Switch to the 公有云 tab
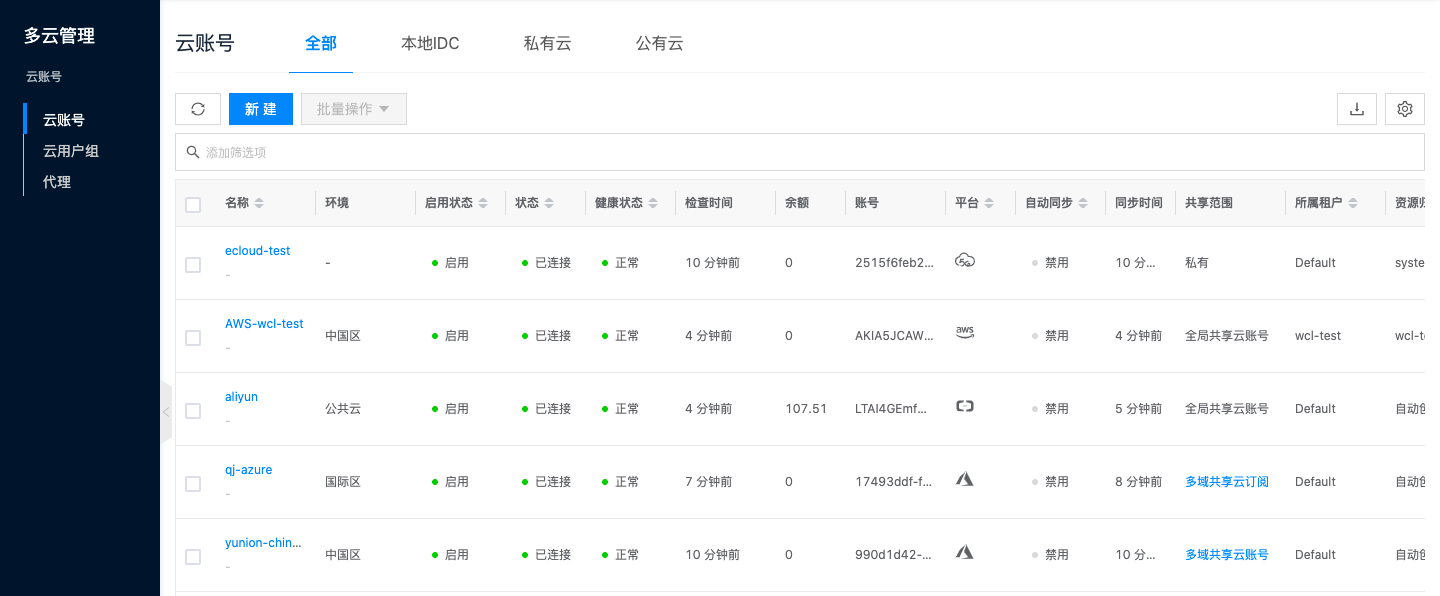1440x596 pixels. 659,43
